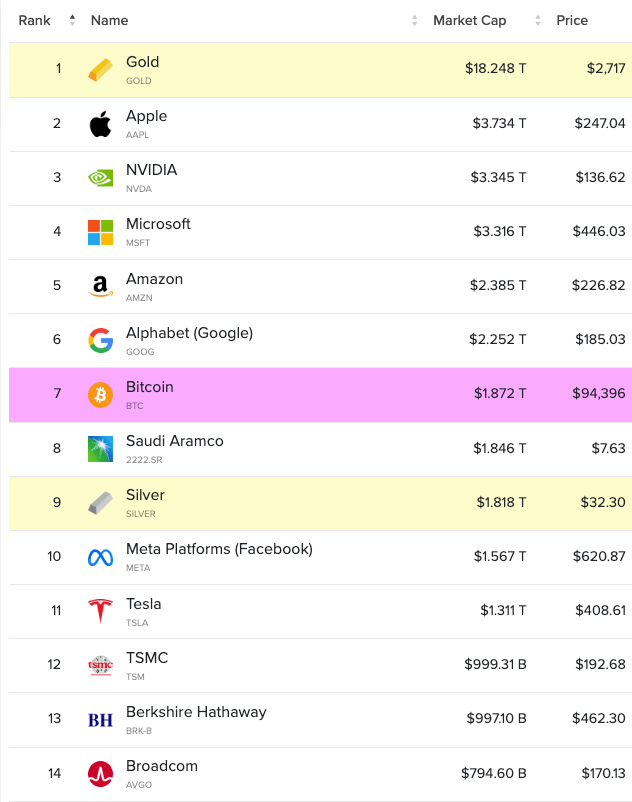Click the Meta infinity logo icon
This screenshot has height=802, width=632.
[x=100, y=557]
